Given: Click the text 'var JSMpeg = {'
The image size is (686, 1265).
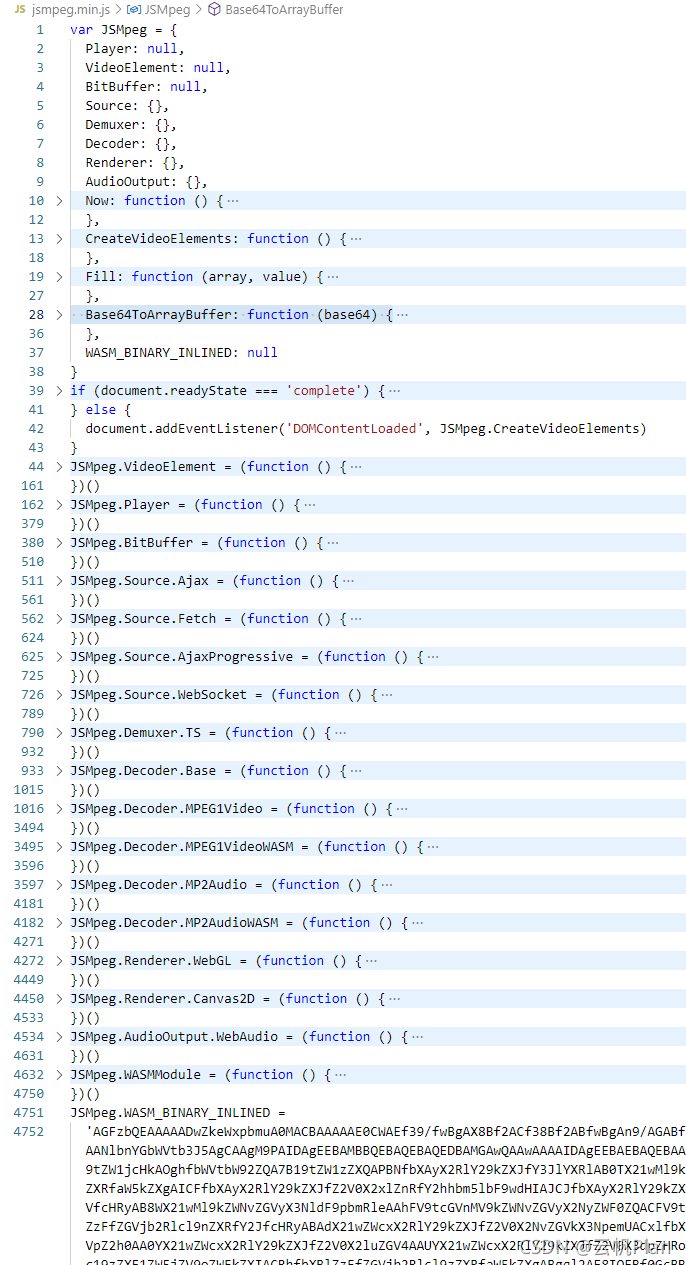Looking at the screenshot, I should tap(124, 30).
